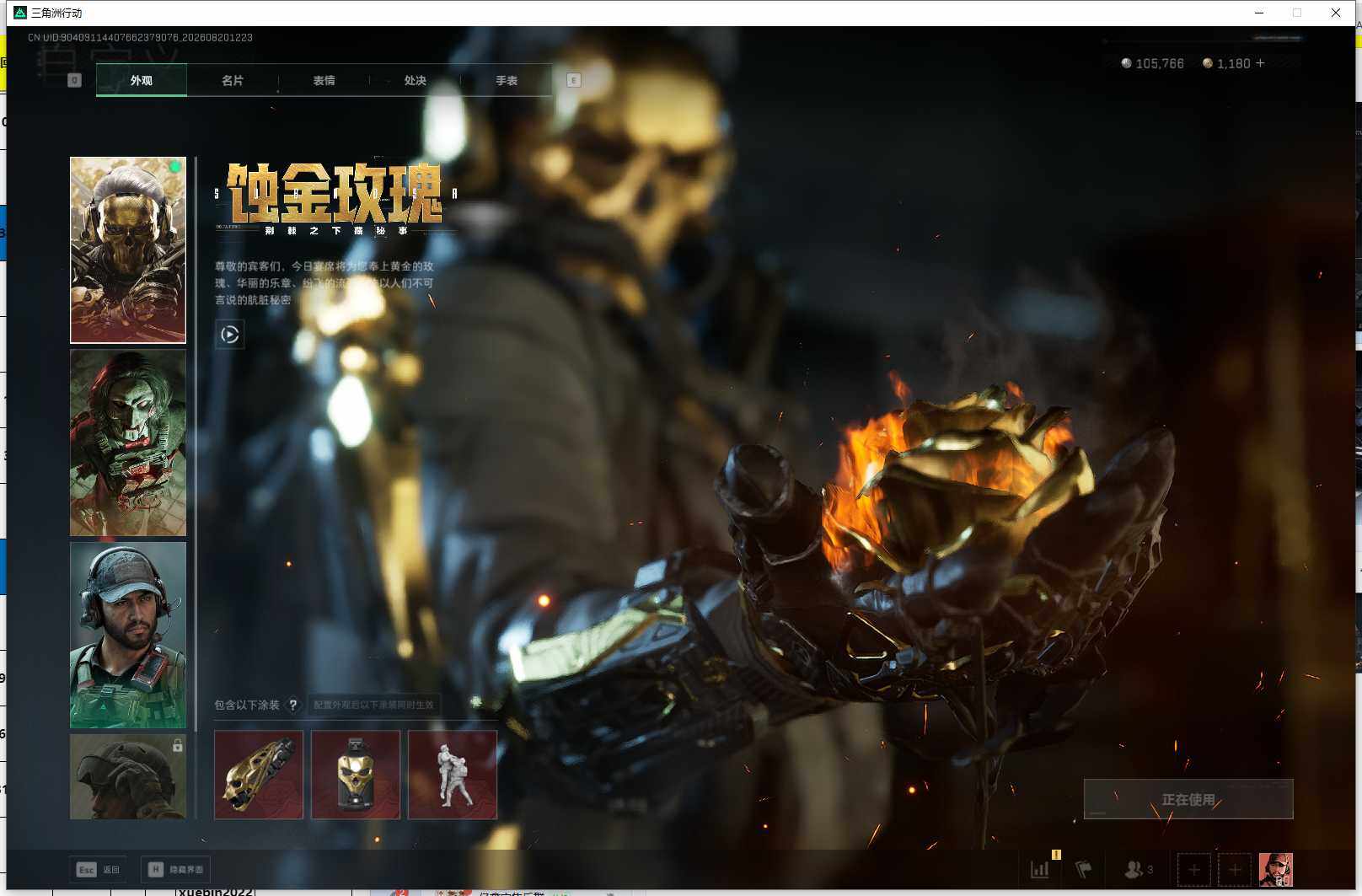This screenshot has height=896, width=1362.
Task: Open the bar chart stats icon
Action: click(1040, 869)
